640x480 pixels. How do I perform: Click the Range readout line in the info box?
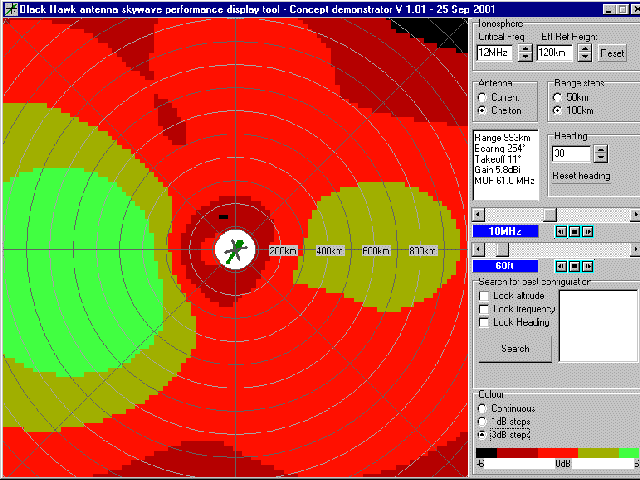(502, 138)
